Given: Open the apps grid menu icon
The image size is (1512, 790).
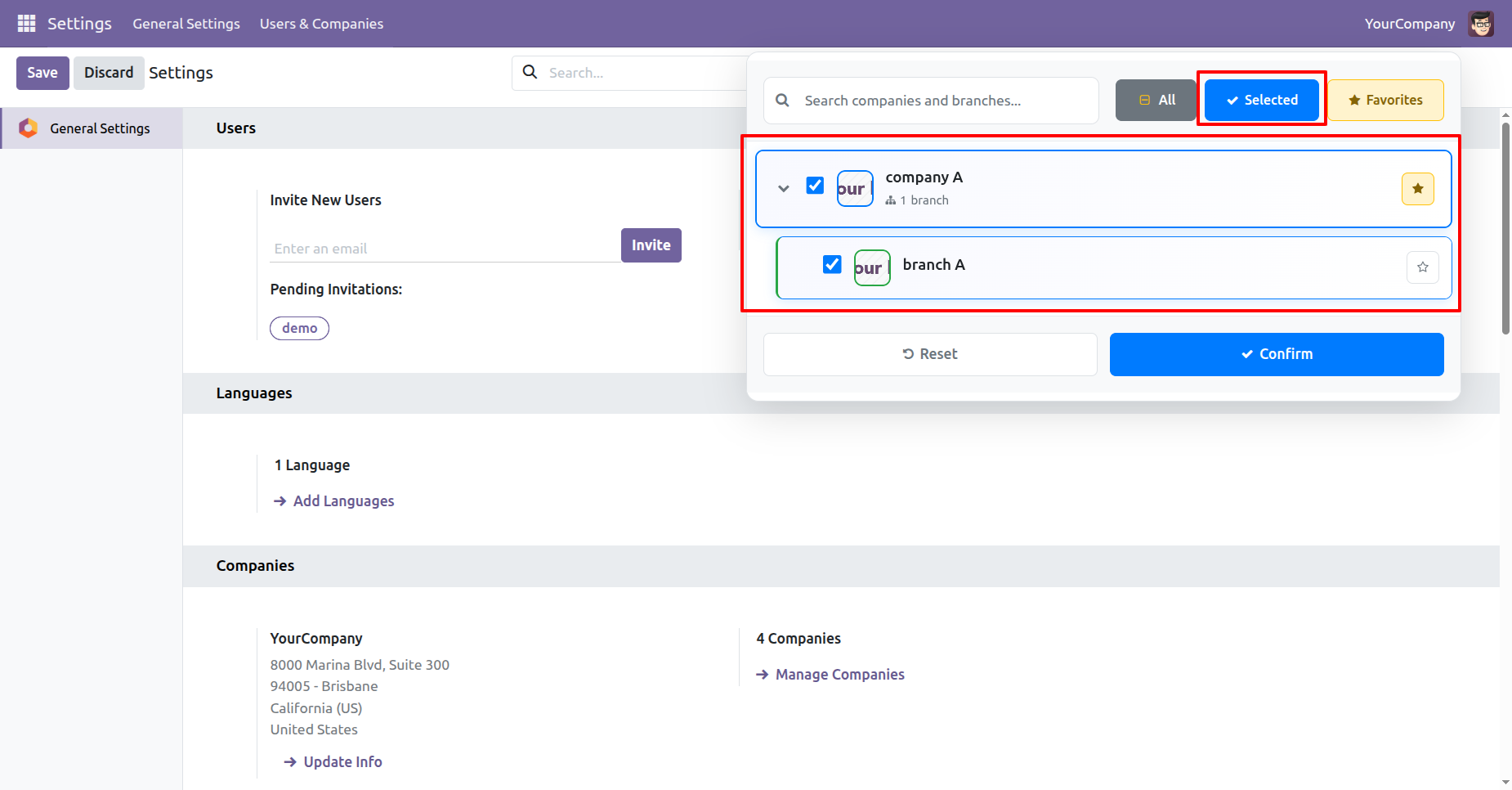Looking at the screenshot, I should point(26,24).
